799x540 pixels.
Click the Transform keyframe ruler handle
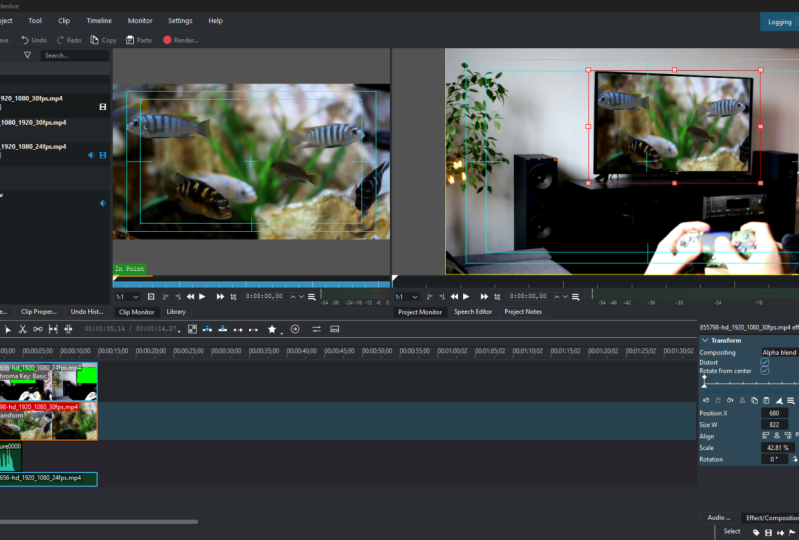point(704,382)
